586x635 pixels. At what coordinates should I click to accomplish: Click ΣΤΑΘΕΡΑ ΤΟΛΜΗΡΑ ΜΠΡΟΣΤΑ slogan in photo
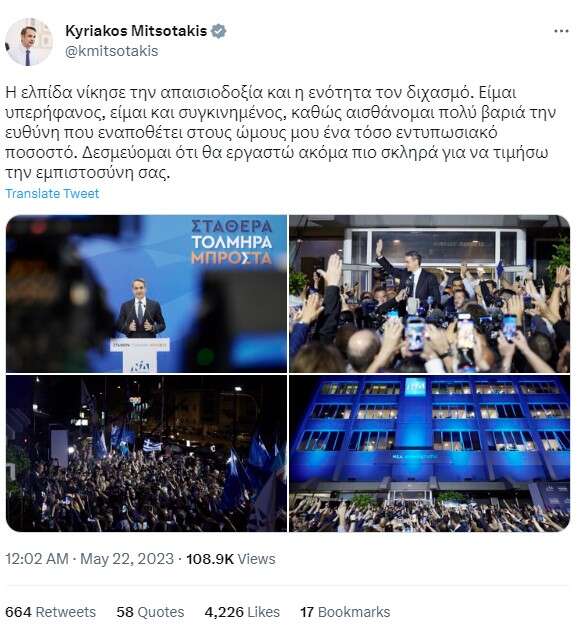[231, 242]
